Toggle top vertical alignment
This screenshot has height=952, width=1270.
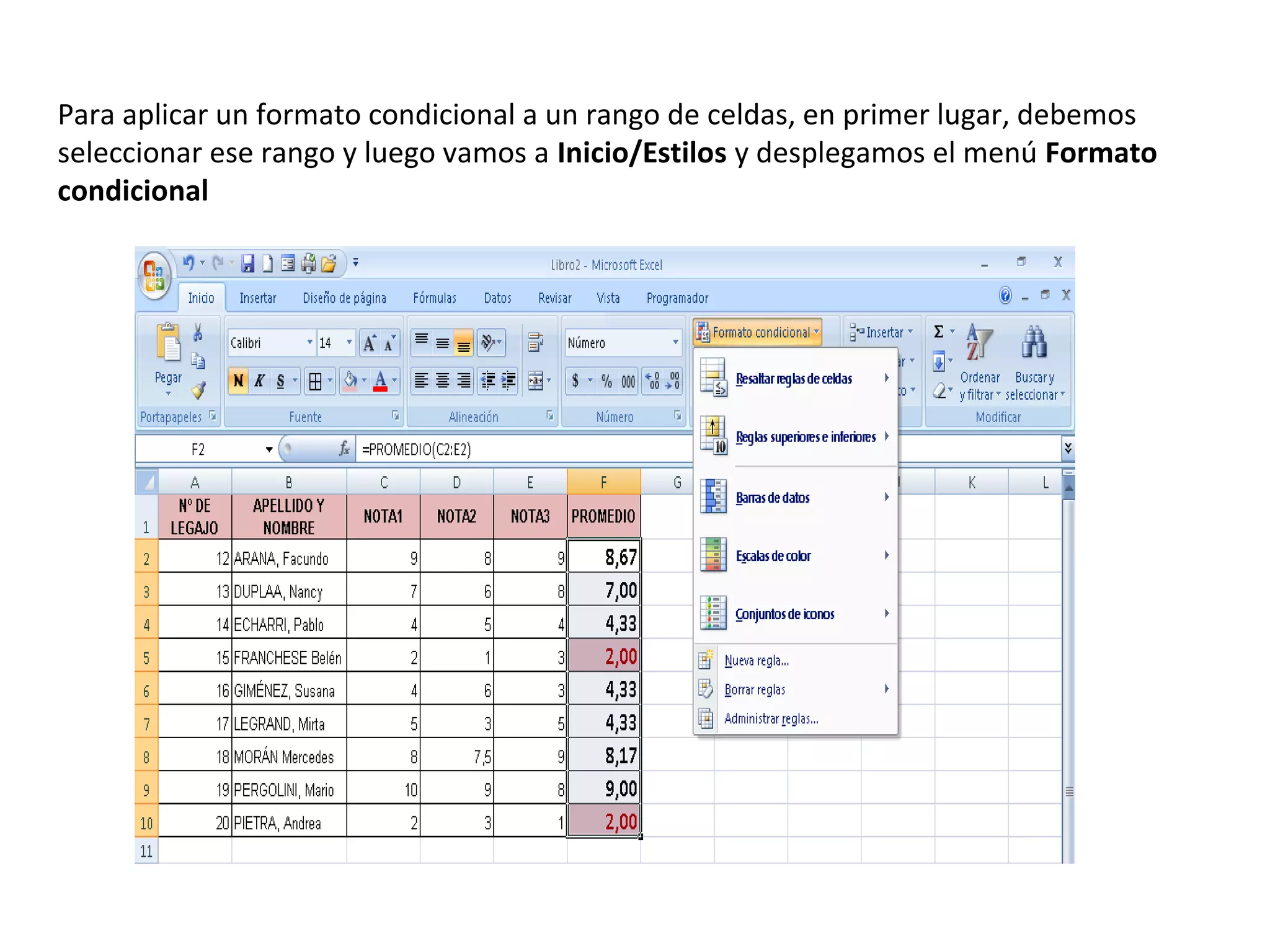422,343
